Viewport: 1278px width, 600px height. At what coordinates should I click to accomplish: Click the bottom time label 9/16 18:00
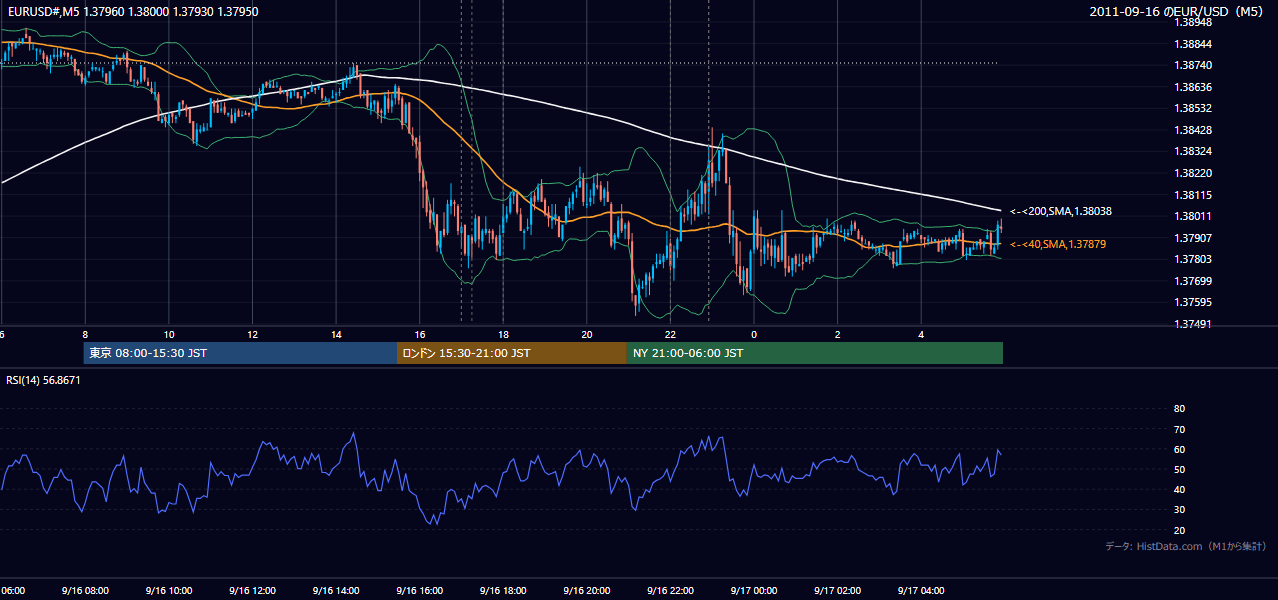tap(503, 590)
